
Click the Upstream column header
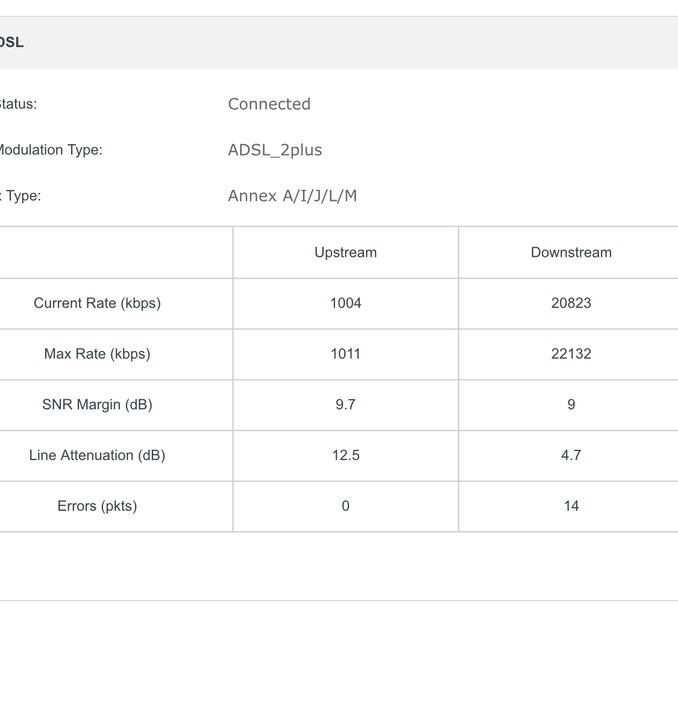point(345,253)
